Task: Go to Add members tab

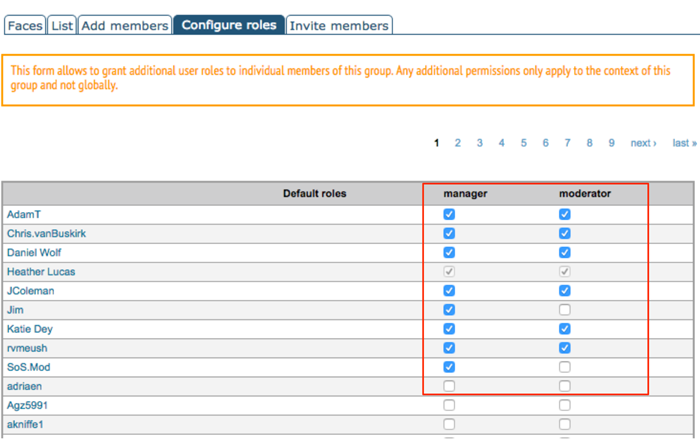Action: 124,25
